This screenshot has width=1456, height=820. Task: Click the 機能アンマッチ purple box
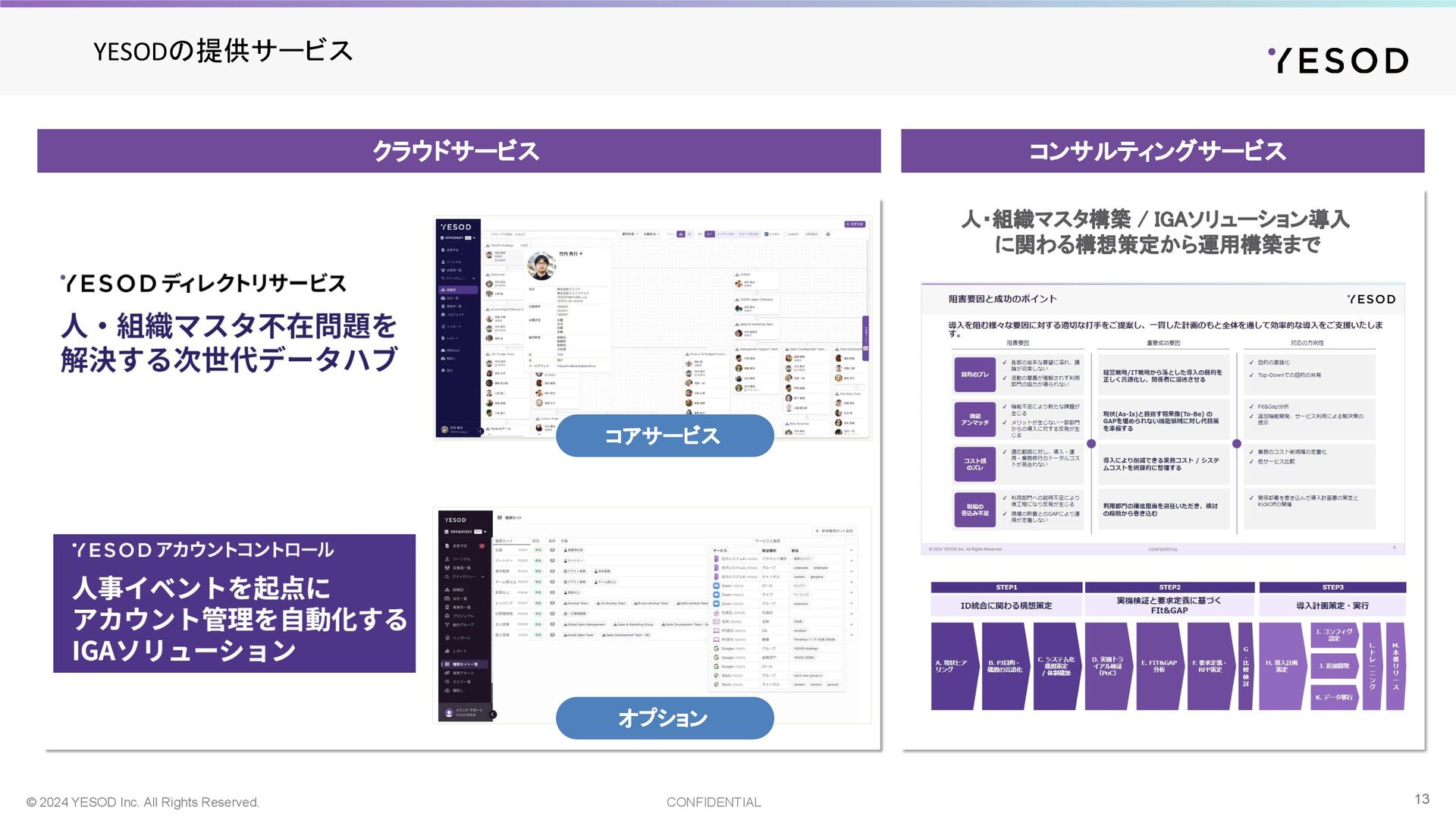click(974, 419)
